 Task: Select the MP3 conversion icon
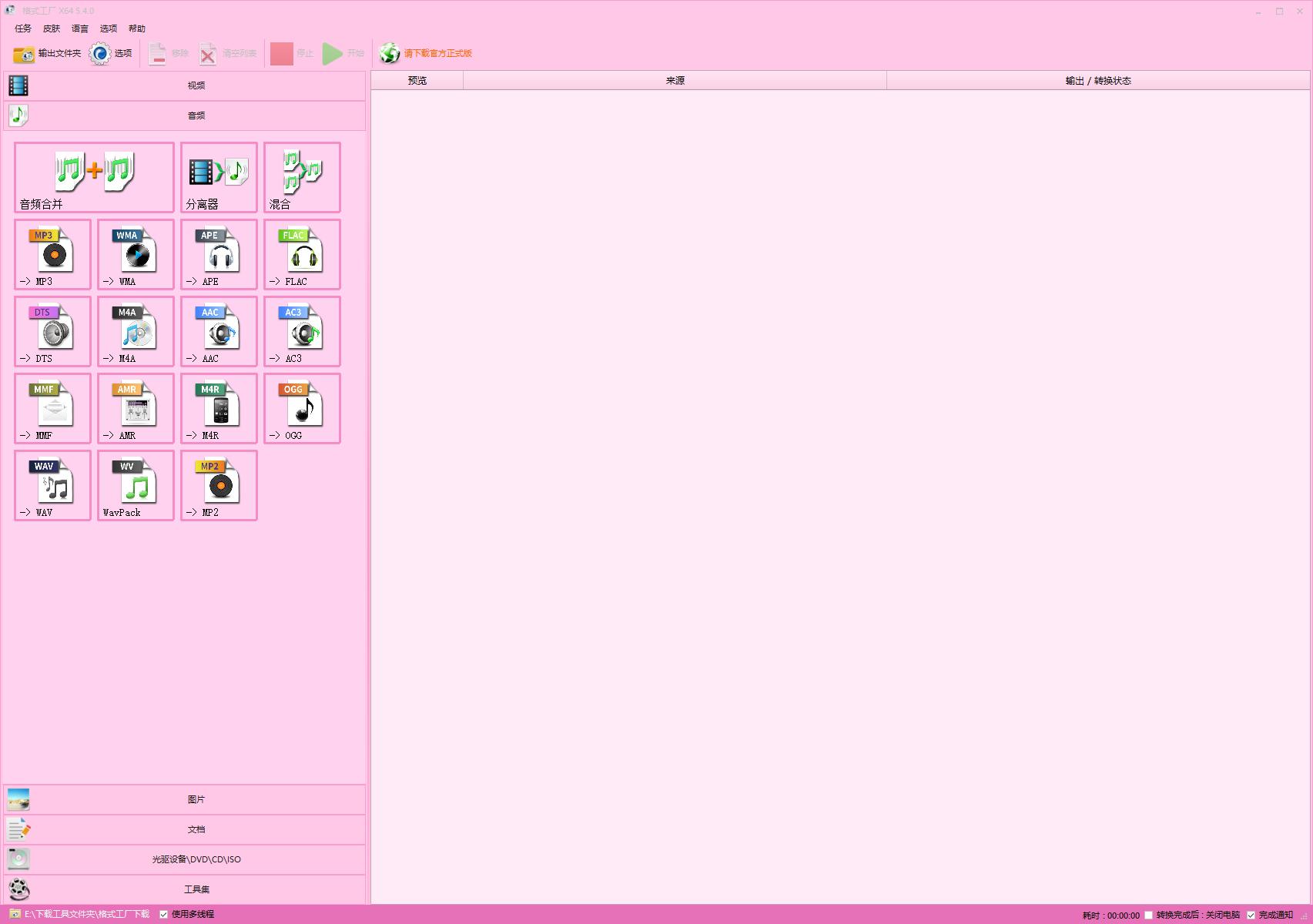point(52,254)
